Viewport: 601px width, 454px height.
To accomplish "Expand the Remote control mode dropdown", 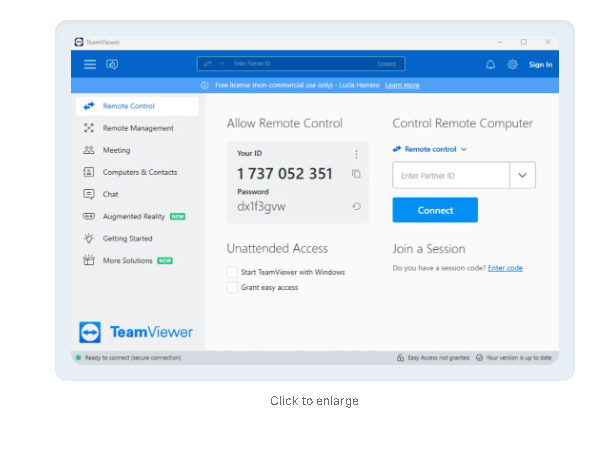I will click(x=430, y=149).
